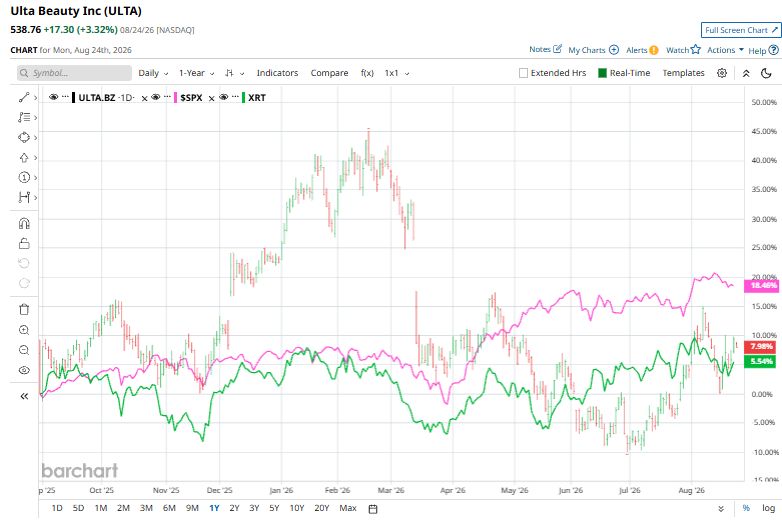Hide the $SPX series using eye icon
The width and height of the screenshot is (782, 522).
156,97
